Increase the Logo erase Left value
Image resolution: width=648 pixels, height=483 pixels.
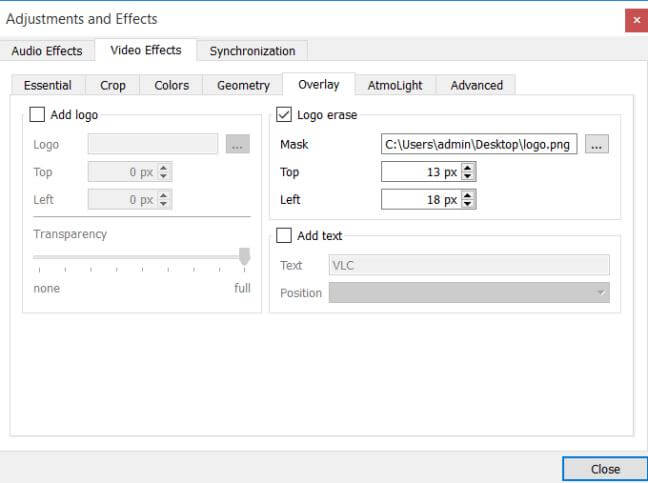(x=468, y=195)
